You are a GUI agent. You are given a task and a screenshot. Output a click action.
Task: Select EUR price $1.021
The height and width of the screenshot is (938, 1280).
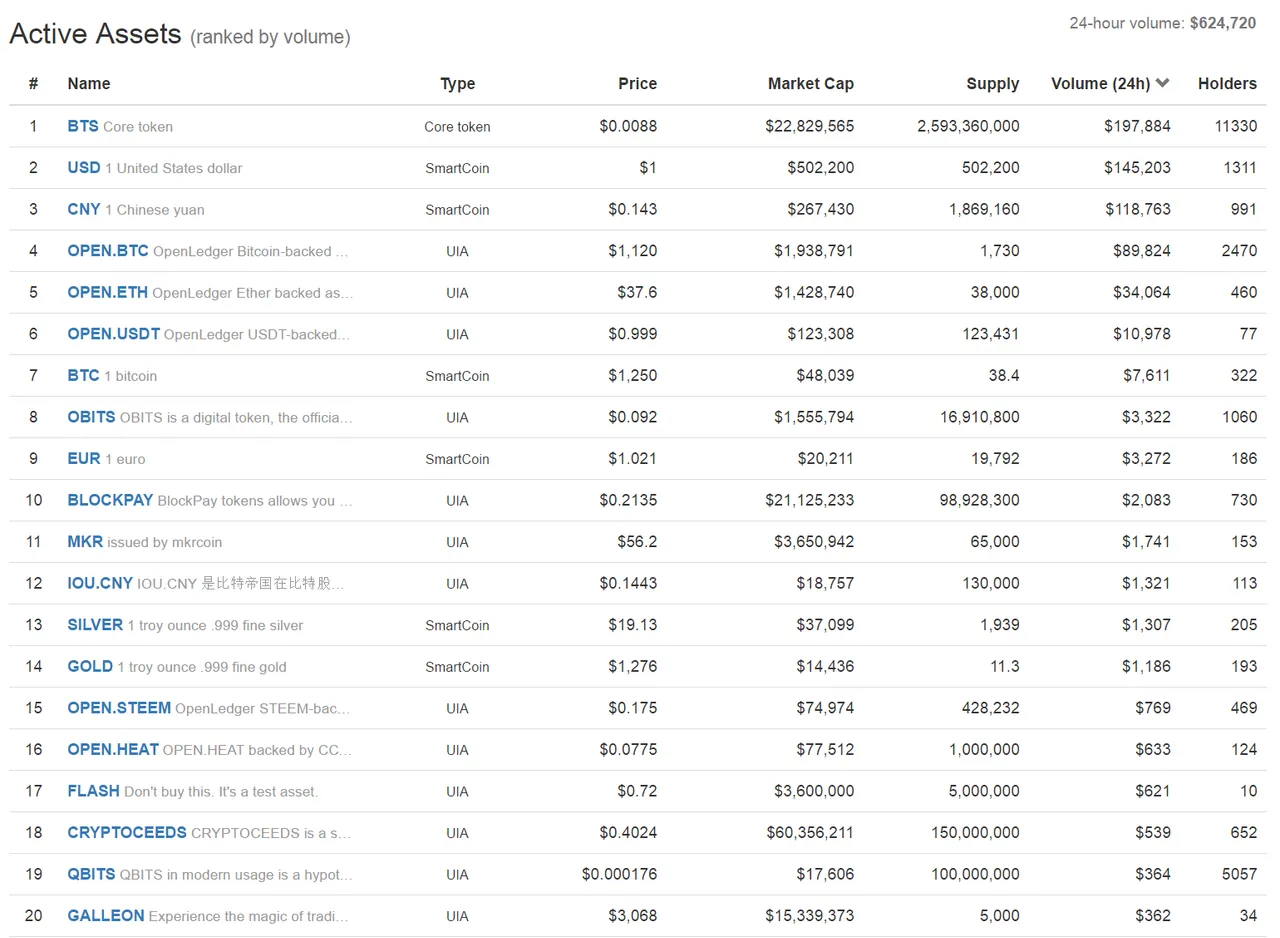[632, 459]
